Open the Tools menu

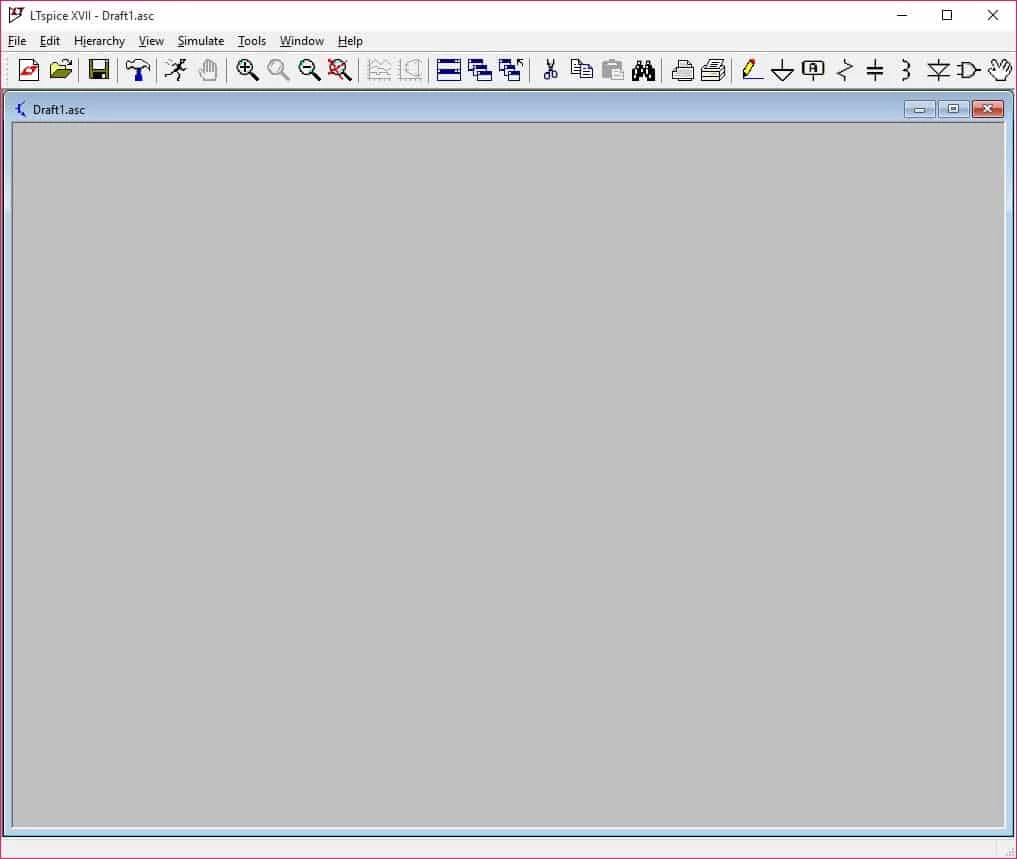pos(251,41)
